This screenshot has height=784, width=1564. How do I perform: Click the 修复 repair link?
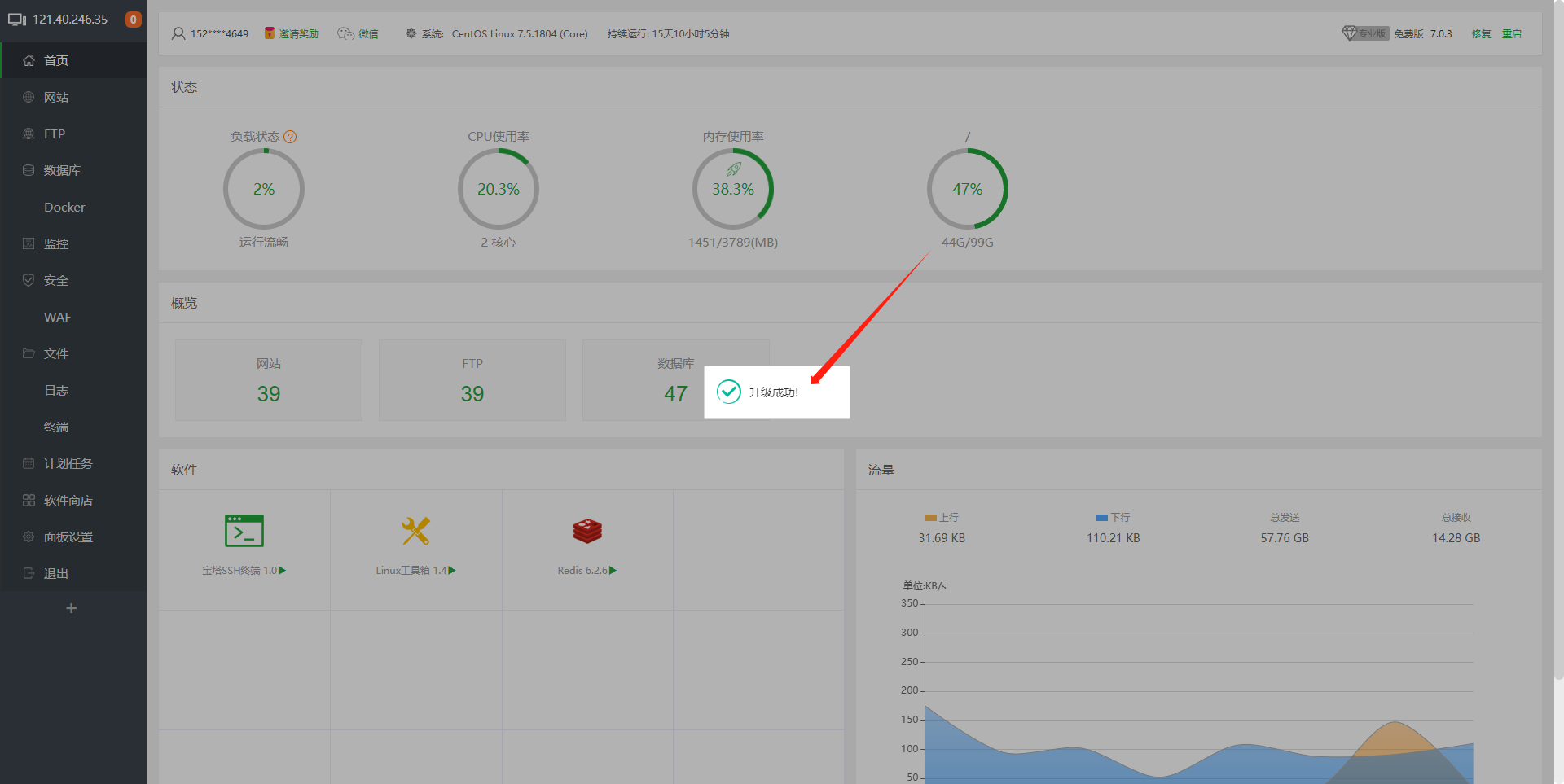pos(1481,33)
